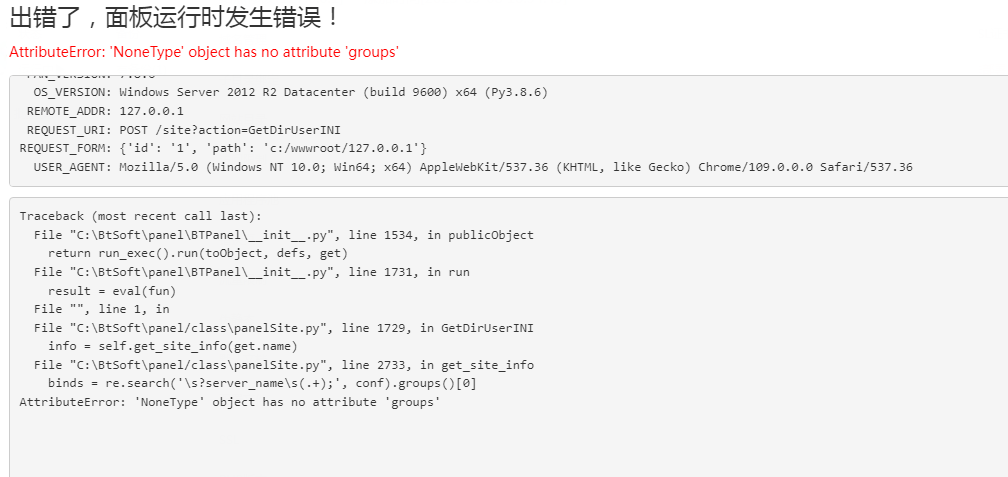Screen dimensions: 1008x477
Task: Click the USER_AGENT Mozilla/5.0 line
Action: coord(472,167)
